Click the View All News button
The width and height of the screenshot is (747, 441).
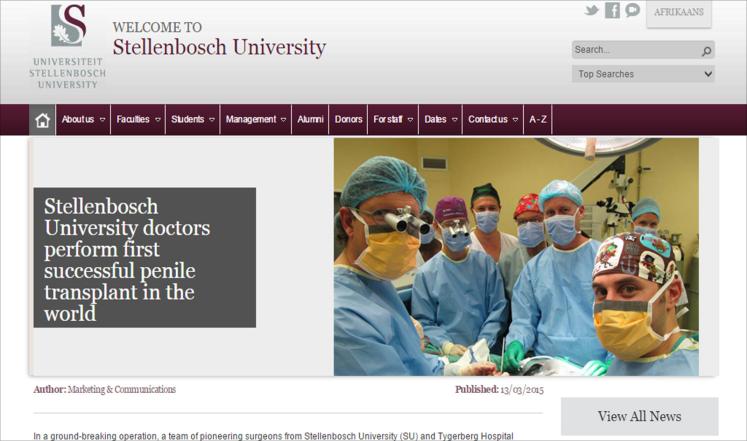coord(639,416)
